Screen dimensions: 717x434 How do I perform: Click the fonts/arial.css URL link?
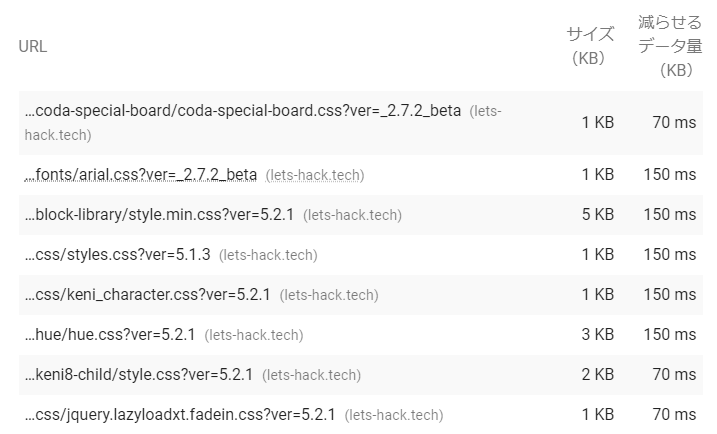pyautogui.click(x=141, y=175)
